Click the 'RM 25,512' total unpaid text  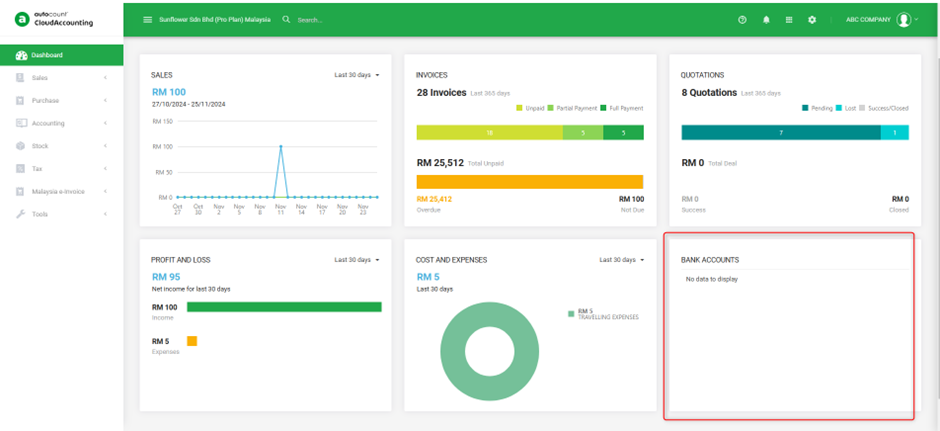(440, 162)
